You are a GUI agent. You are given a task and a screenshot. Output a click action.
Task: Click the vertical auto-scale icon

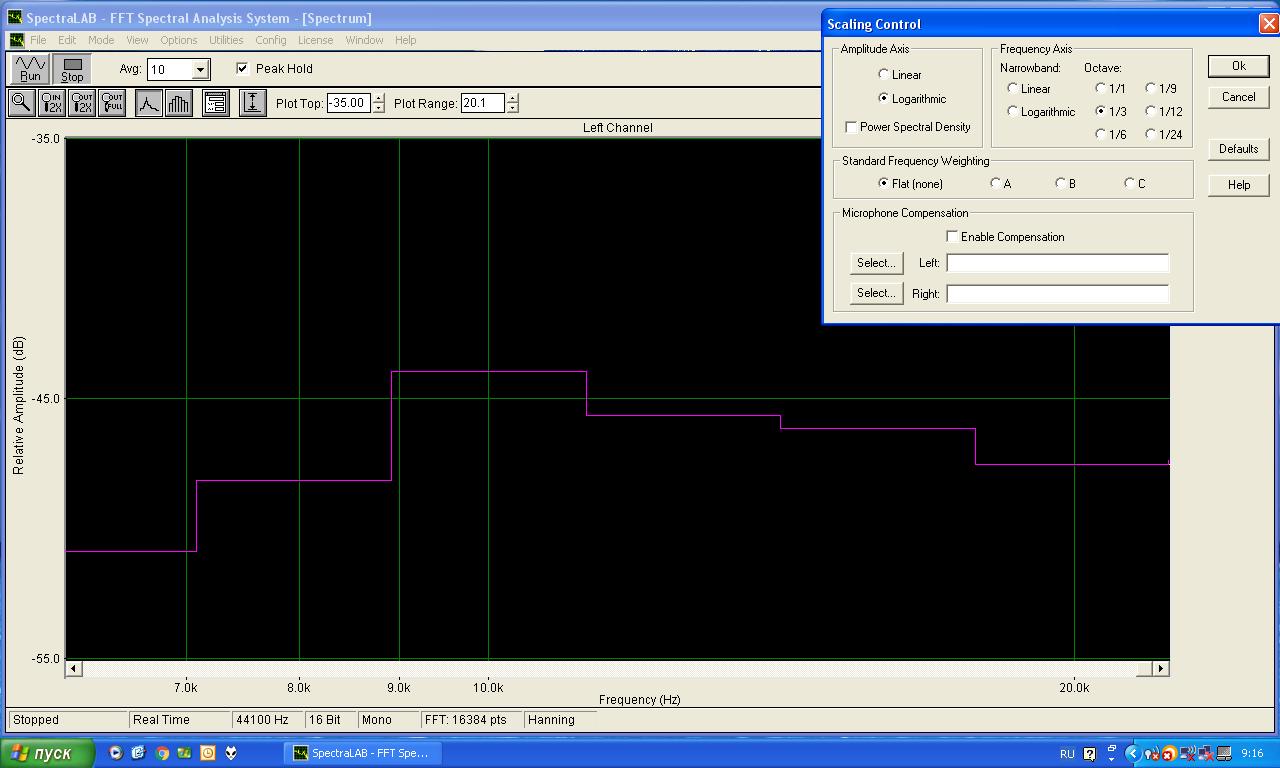tap(253, 103)
